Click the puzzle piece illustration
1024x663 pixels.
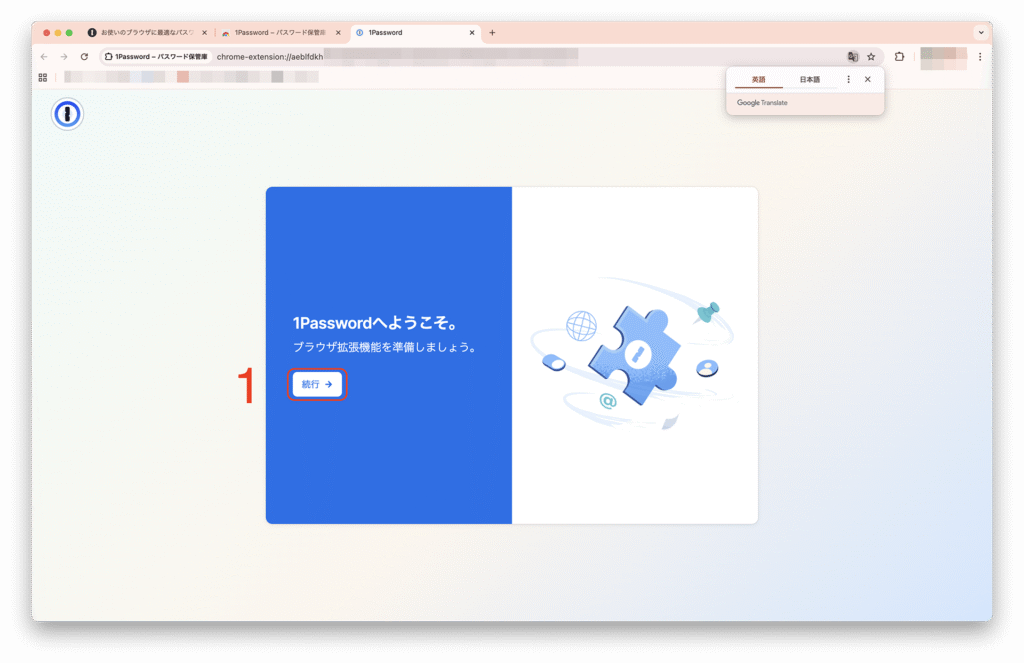tap(635, 355)
